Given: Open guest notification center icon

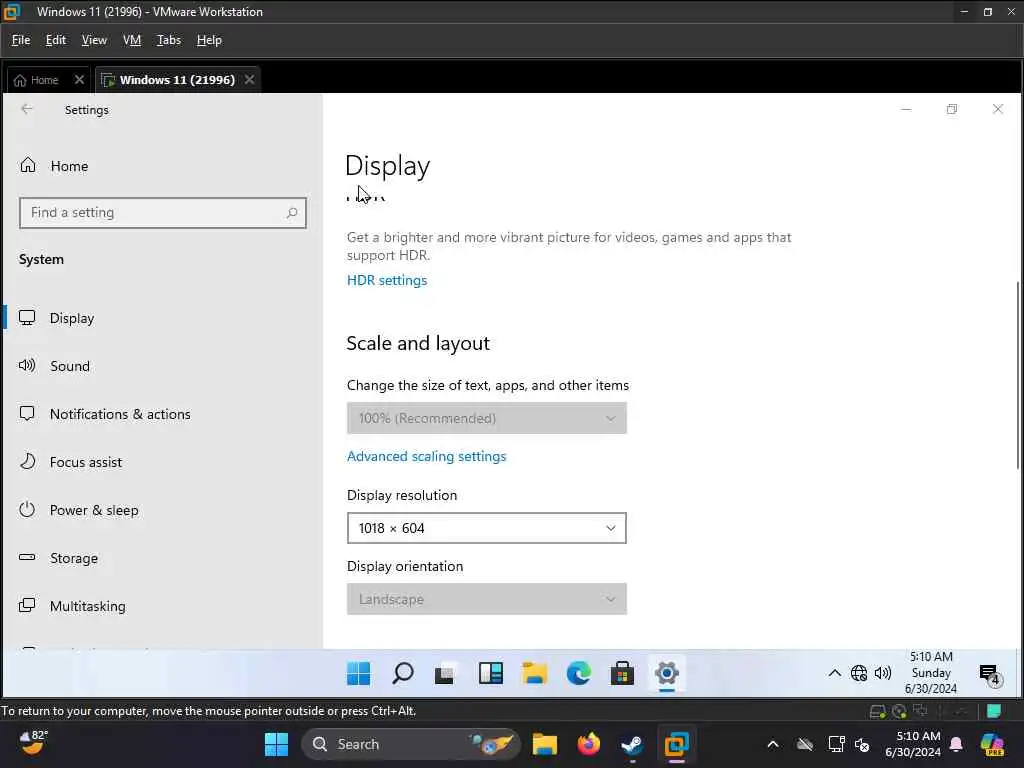Looking at the screenshot, I should (989, 674).
